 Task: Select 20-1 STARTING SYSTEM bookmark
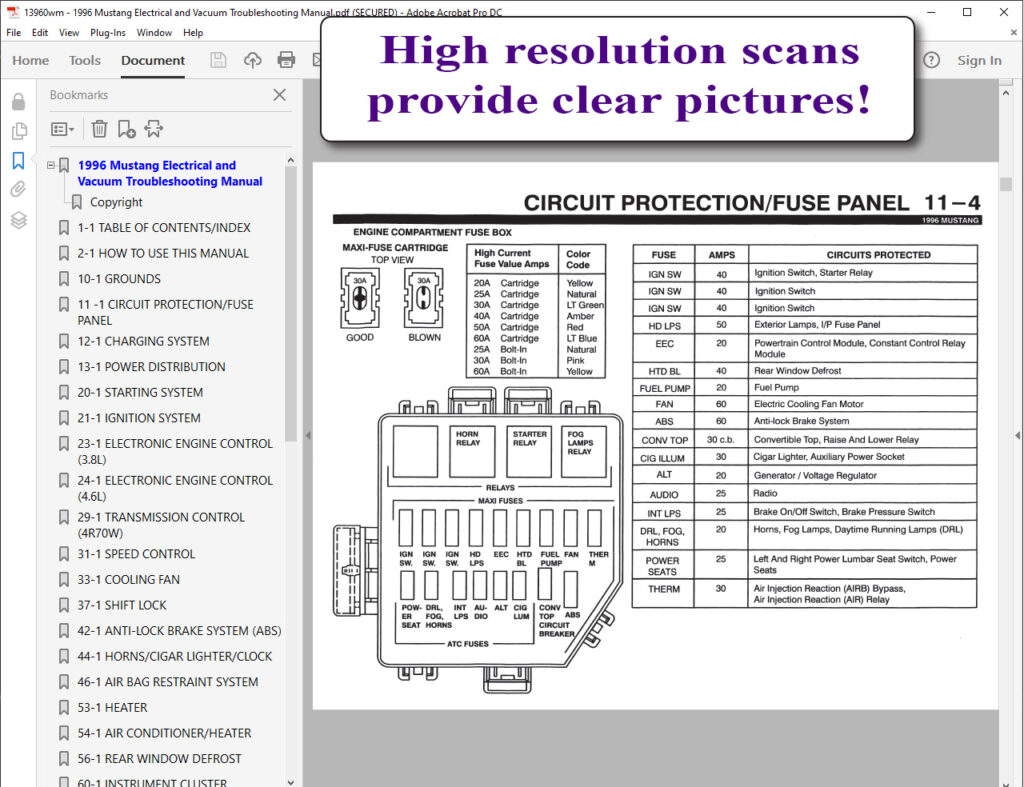pos(140,393)
